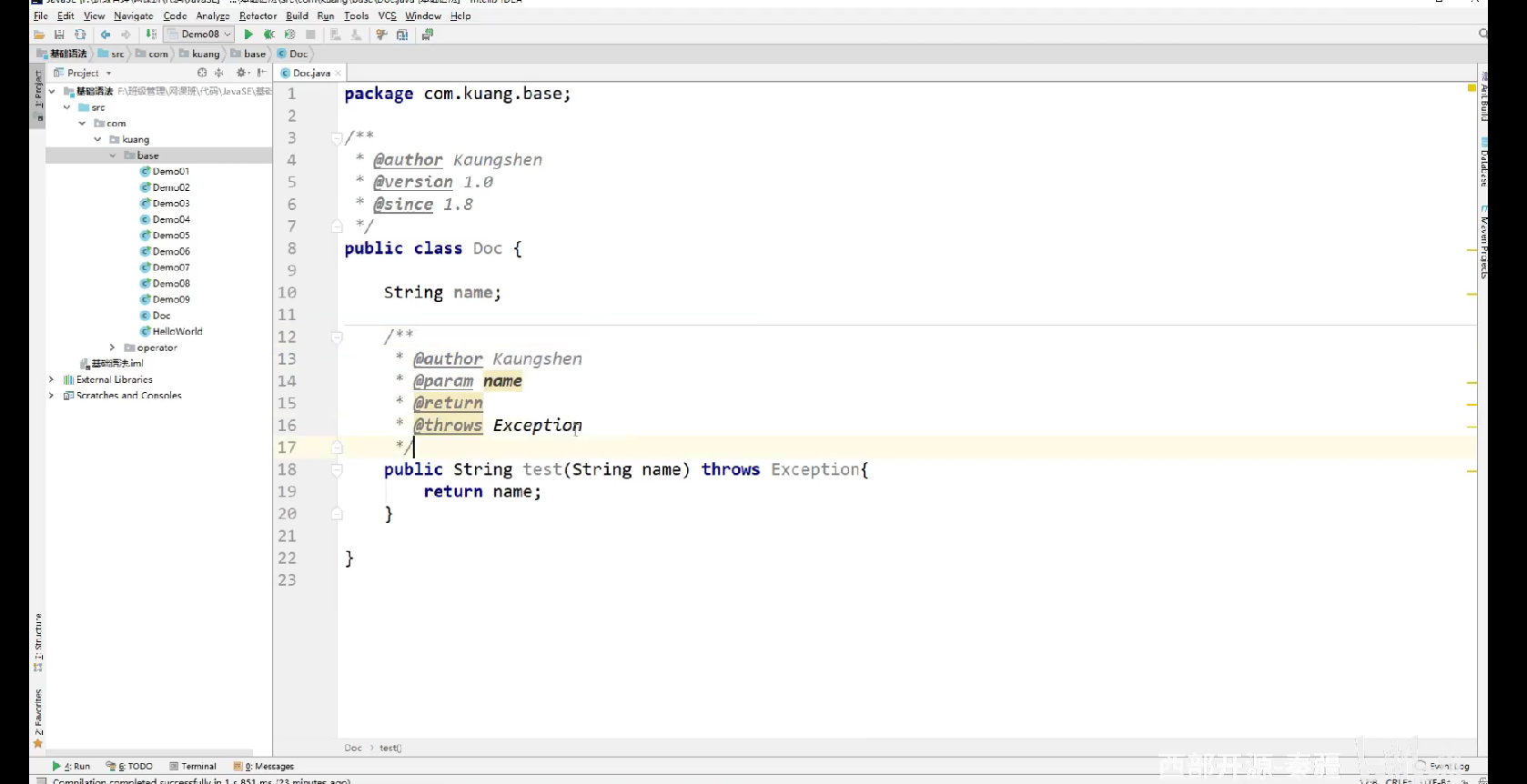
Task: Click the Project Structure toolbar icon
Action: tap(402, 35)
